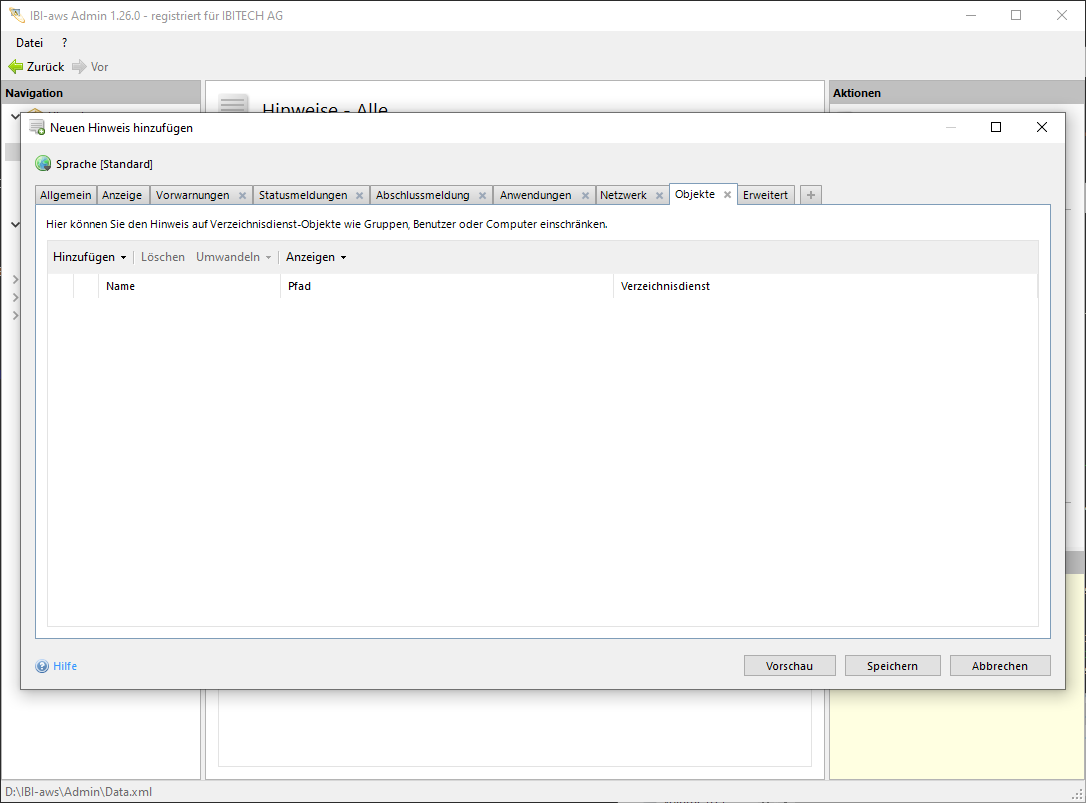Viewport: 1086px width, 803px height.
Task: Sort the list by the Pfad column header
Action: [299, 286]
